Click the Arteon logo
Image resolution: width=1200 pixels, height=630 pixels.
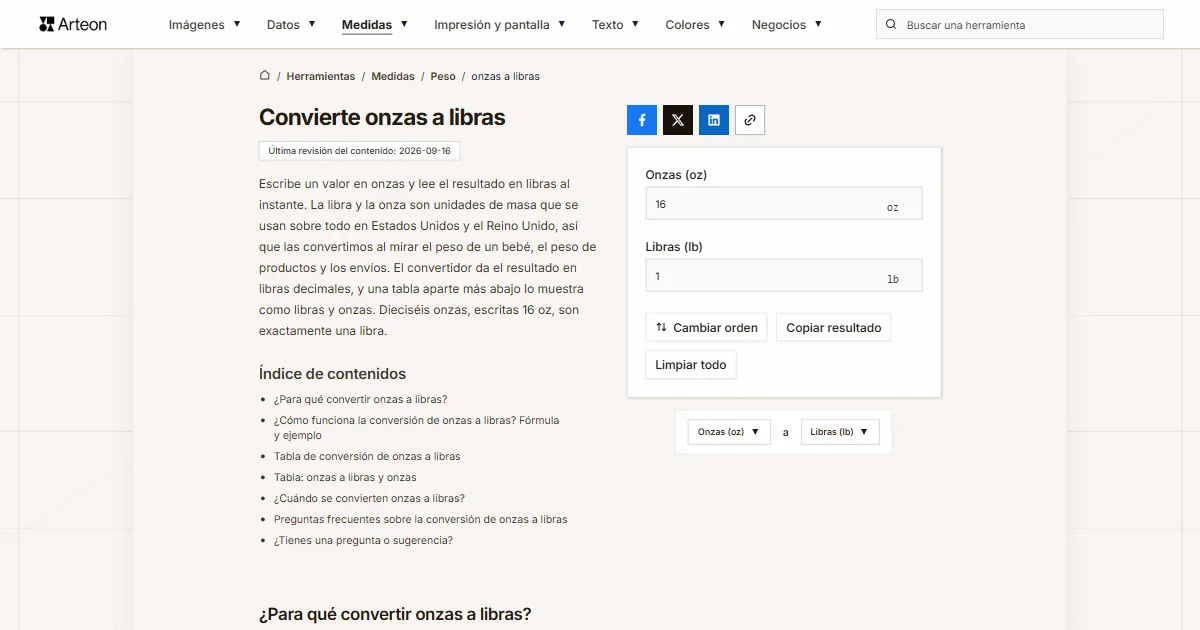click(73, 24)
